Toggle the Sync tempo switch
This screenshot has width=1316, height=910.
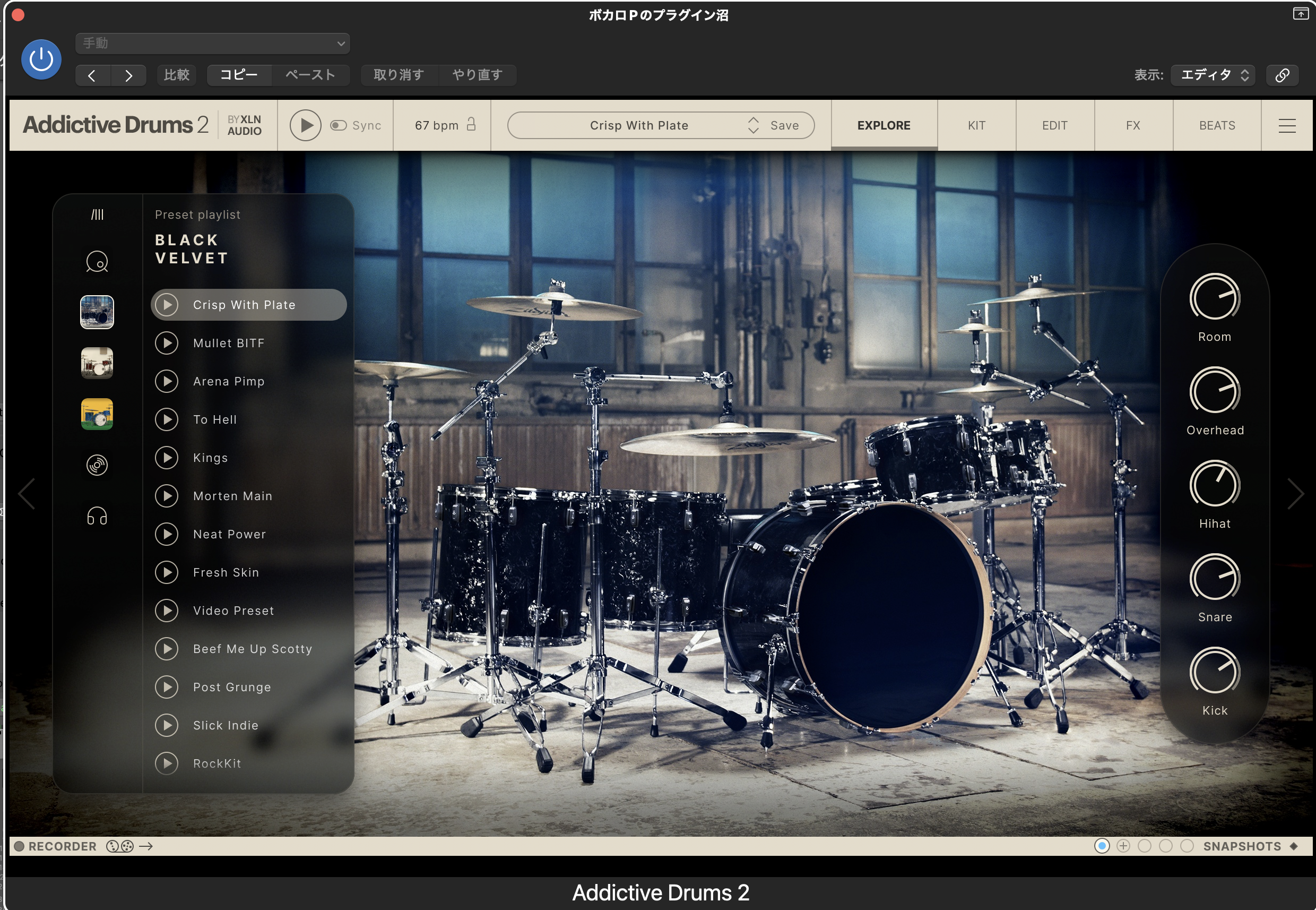(x=339, y=125)
